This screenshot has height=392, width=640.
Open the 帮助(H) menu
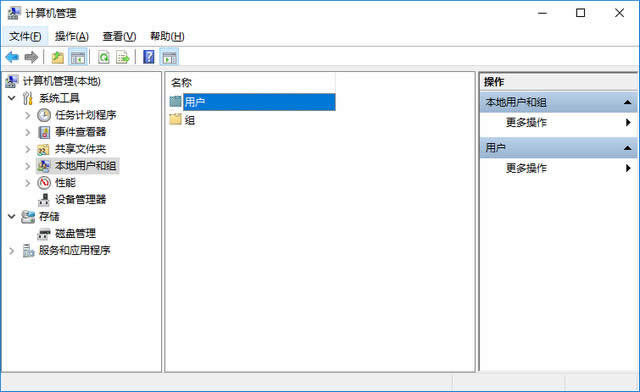(167, 36)
